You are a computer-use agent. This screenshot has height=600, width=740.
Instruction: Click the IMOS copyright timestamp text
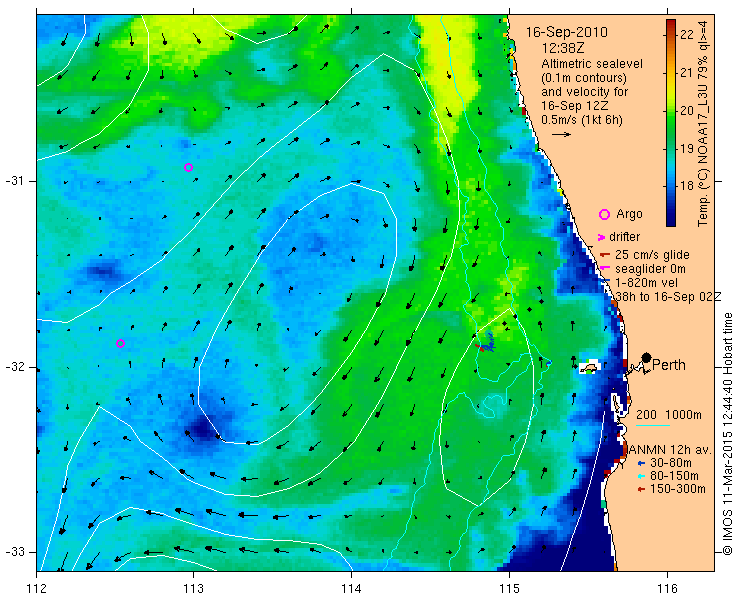[x=727, y=434]
